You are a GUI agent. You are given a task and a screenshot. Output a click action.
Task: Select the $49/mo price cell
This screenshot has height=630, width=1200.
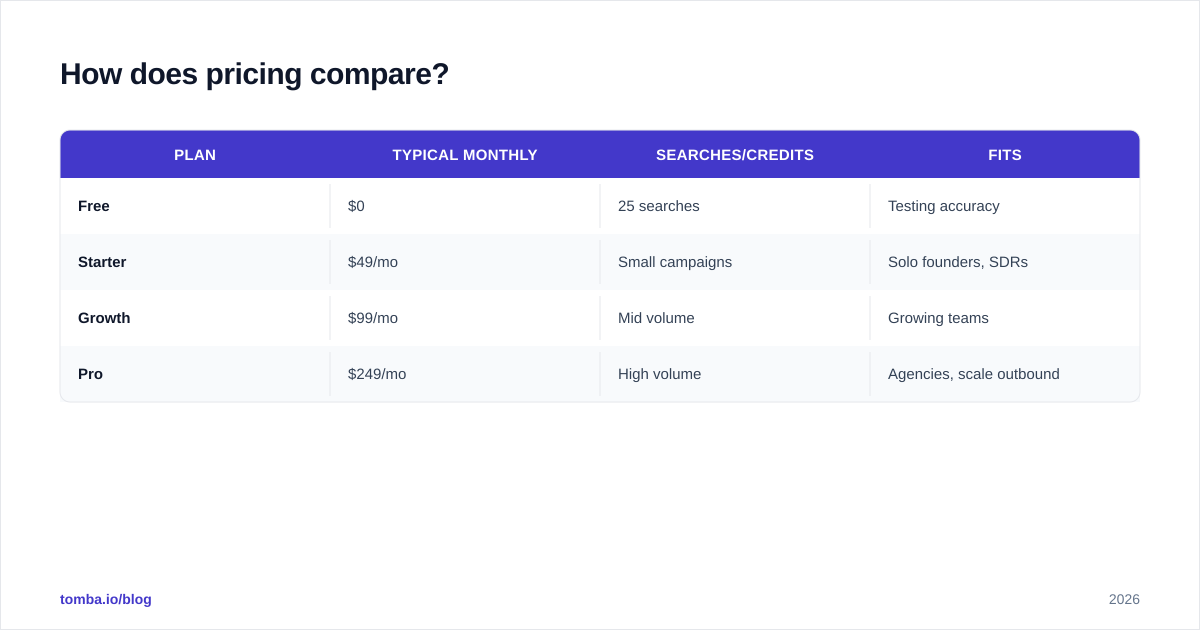coord(465,262)
